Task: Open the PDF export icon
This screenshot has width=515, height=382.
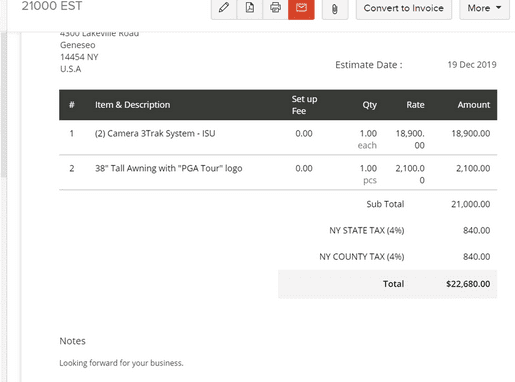Action: (x=250, y=8)
